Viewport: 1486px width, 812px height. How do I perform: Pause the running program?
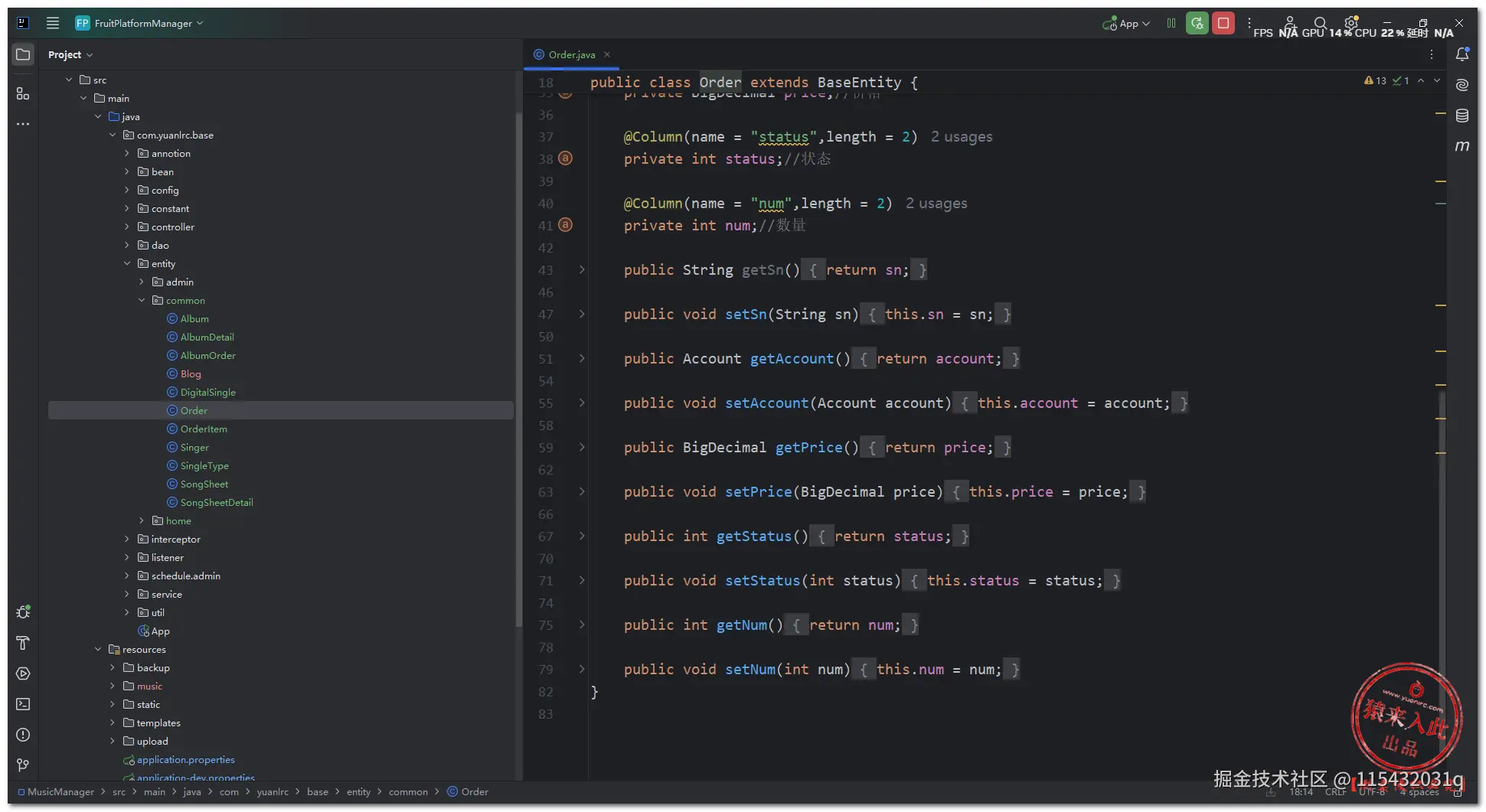point(1171,23)
